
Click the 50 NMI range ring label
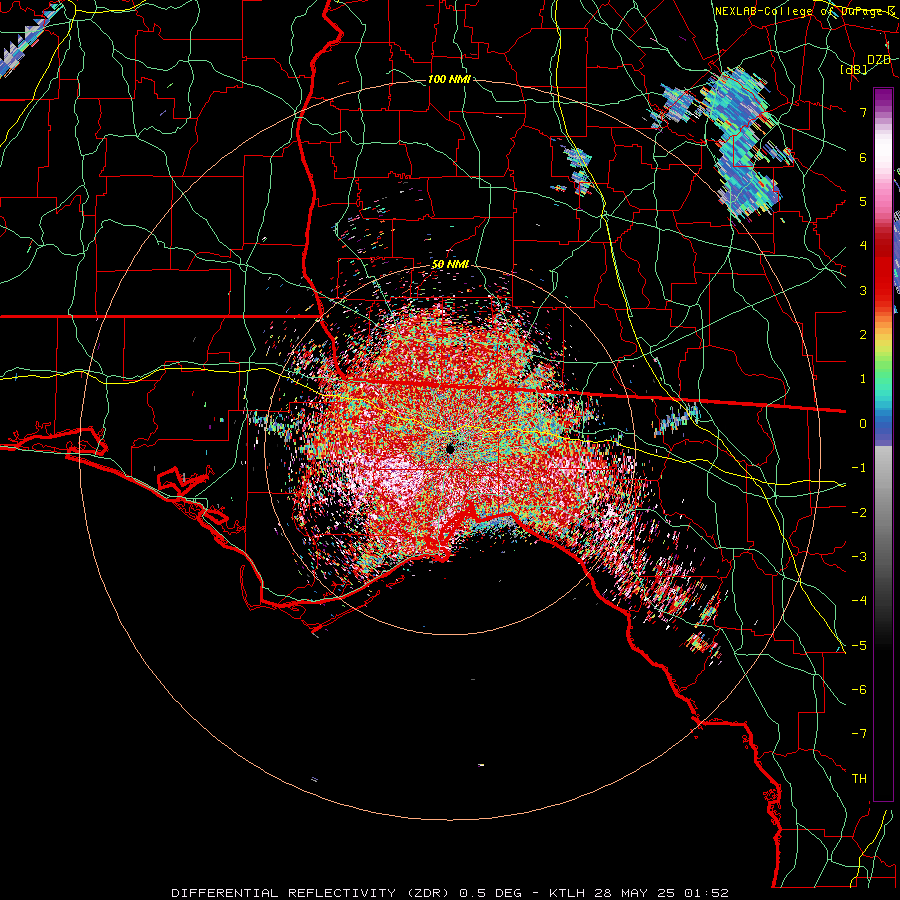(451, 265)
